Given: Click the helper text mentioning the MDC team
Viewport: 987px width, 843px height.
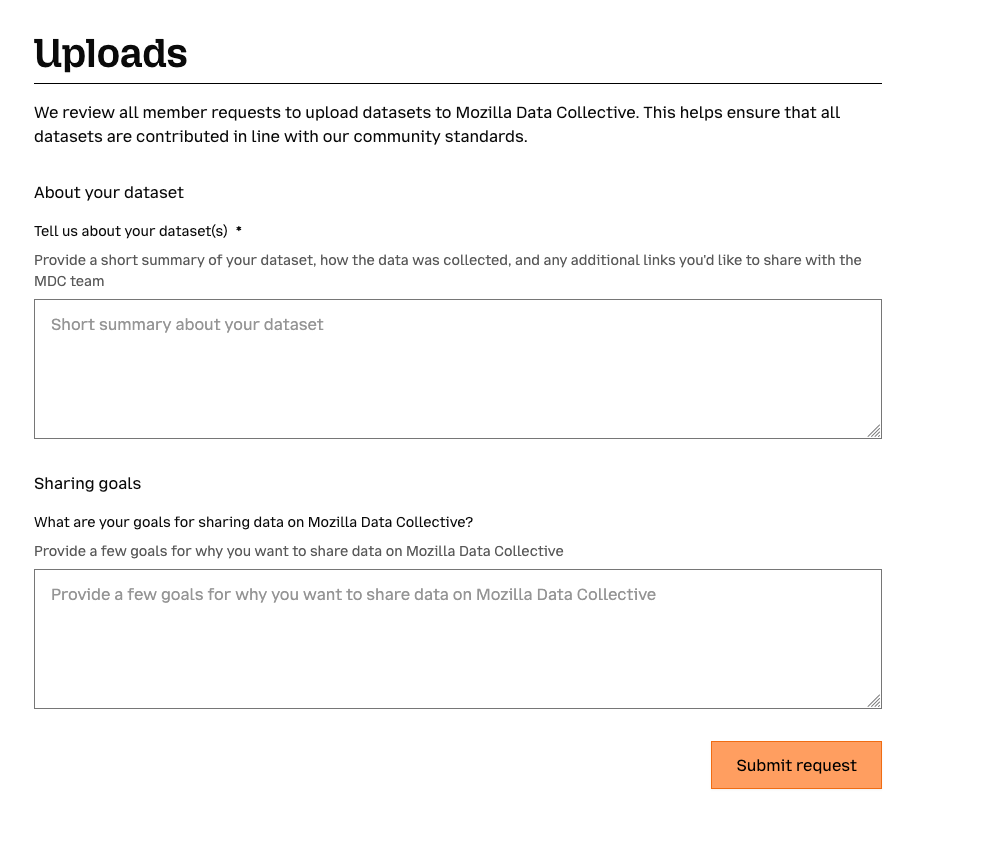Looking at the screenshot, I should pyautogui.click(x=447, y=270).
